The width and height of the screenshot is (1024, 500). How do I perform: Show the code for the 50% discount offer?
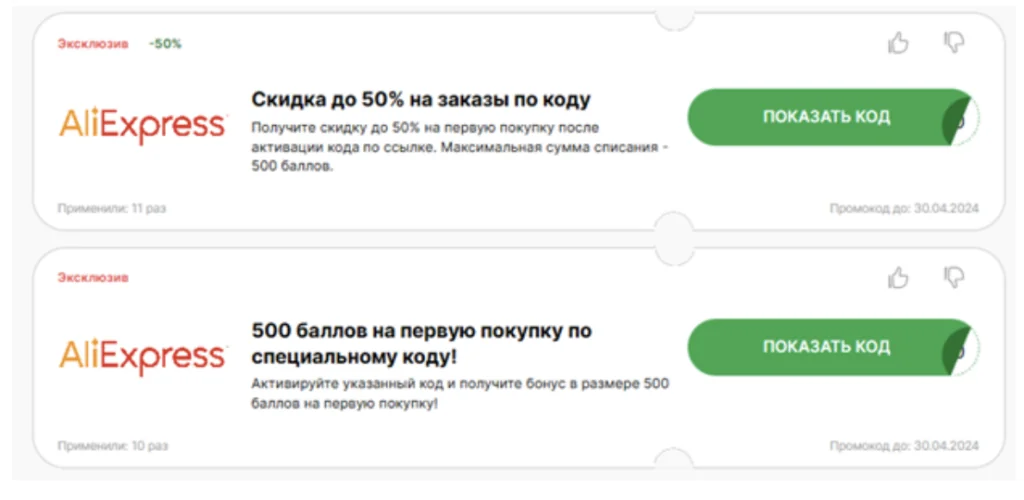(826, 117)
